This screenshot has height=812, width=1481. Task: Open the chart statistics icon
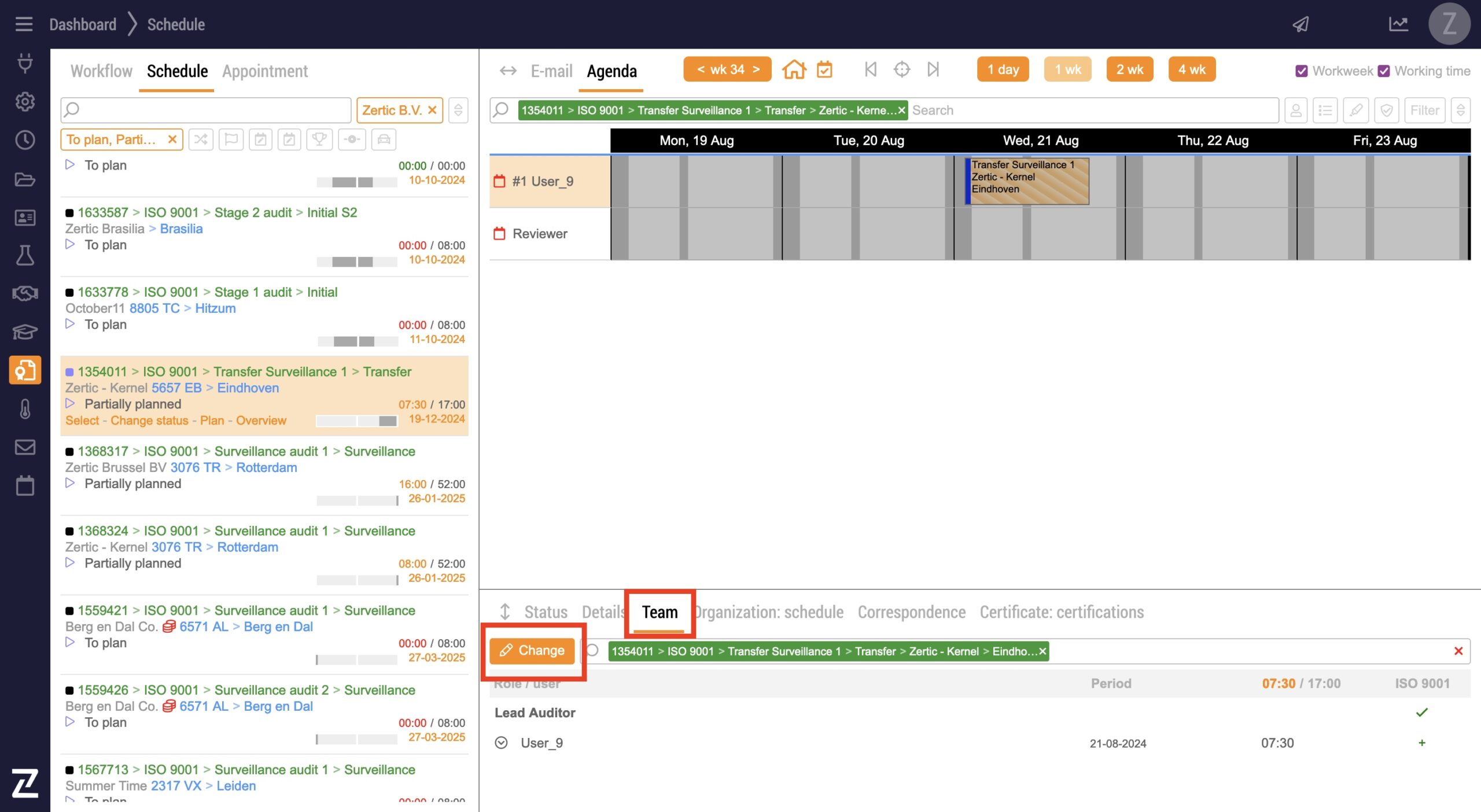[x=1398, y=24]
